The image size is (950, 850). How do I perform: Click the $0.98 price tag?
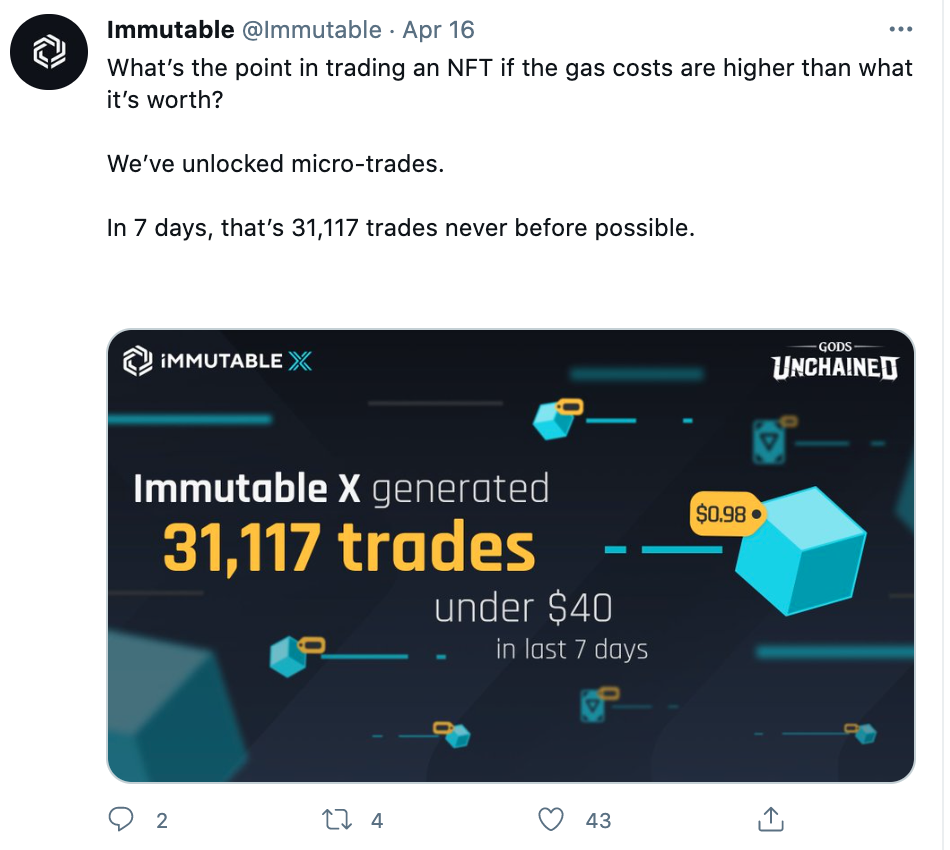point(727,514)
